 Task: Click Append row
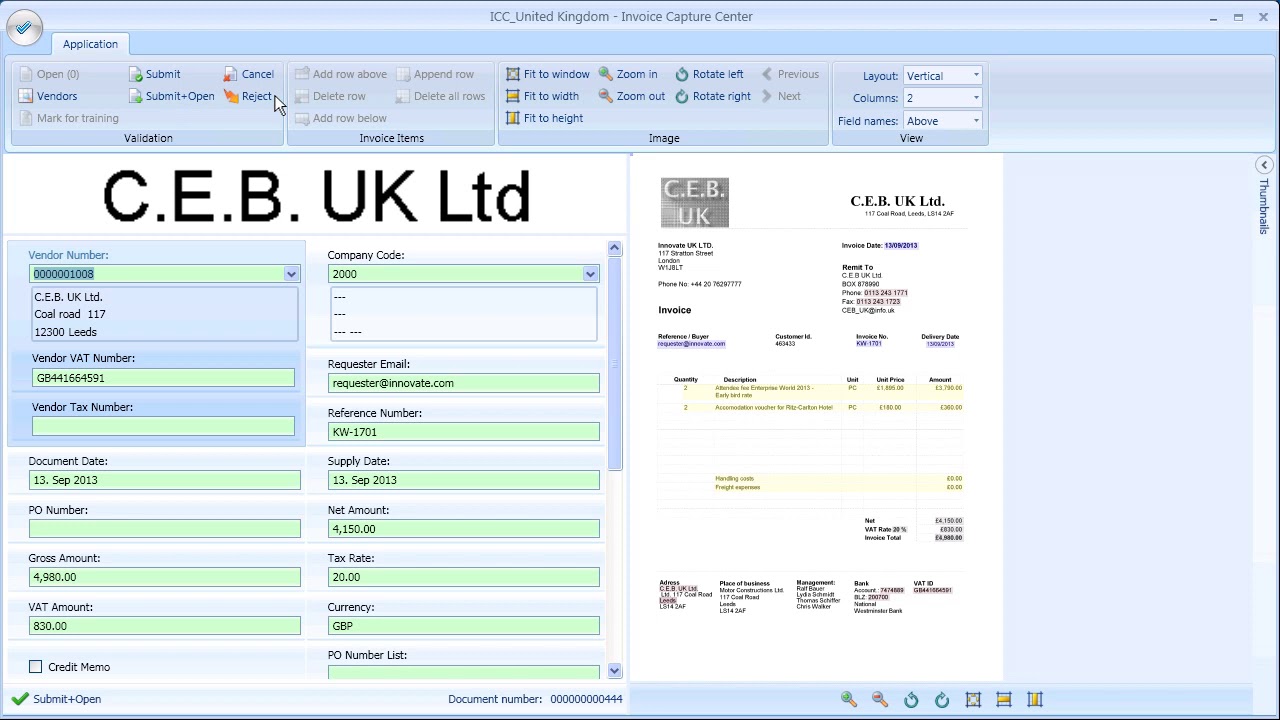coord(435,74)
